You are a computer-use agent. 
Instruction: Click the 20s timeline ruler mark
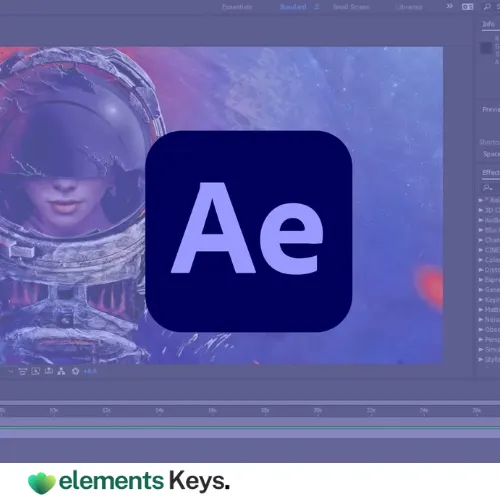[318, 410]
